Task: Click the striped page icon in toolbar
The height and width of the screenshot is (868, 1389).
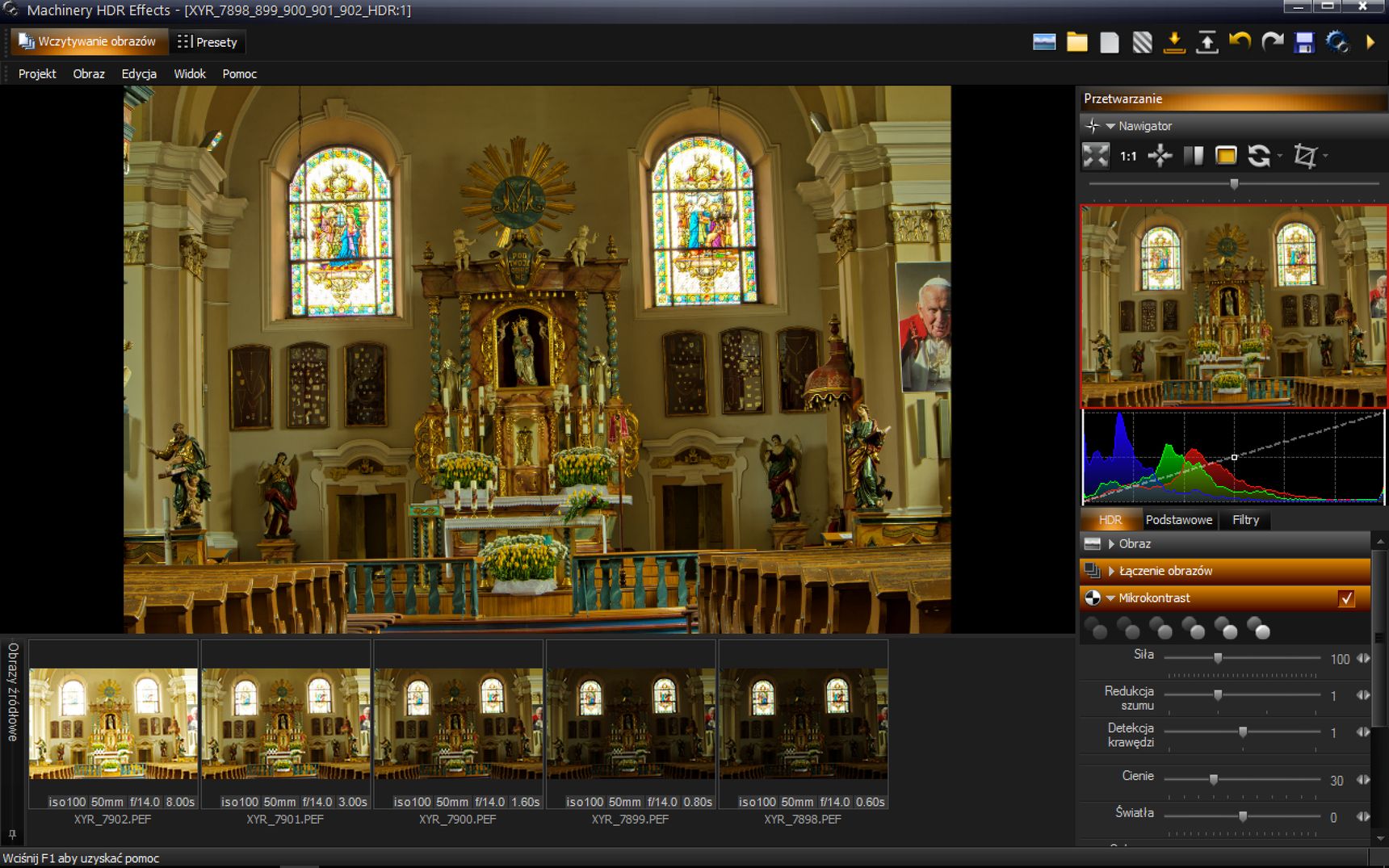Action: [1142, 42]
